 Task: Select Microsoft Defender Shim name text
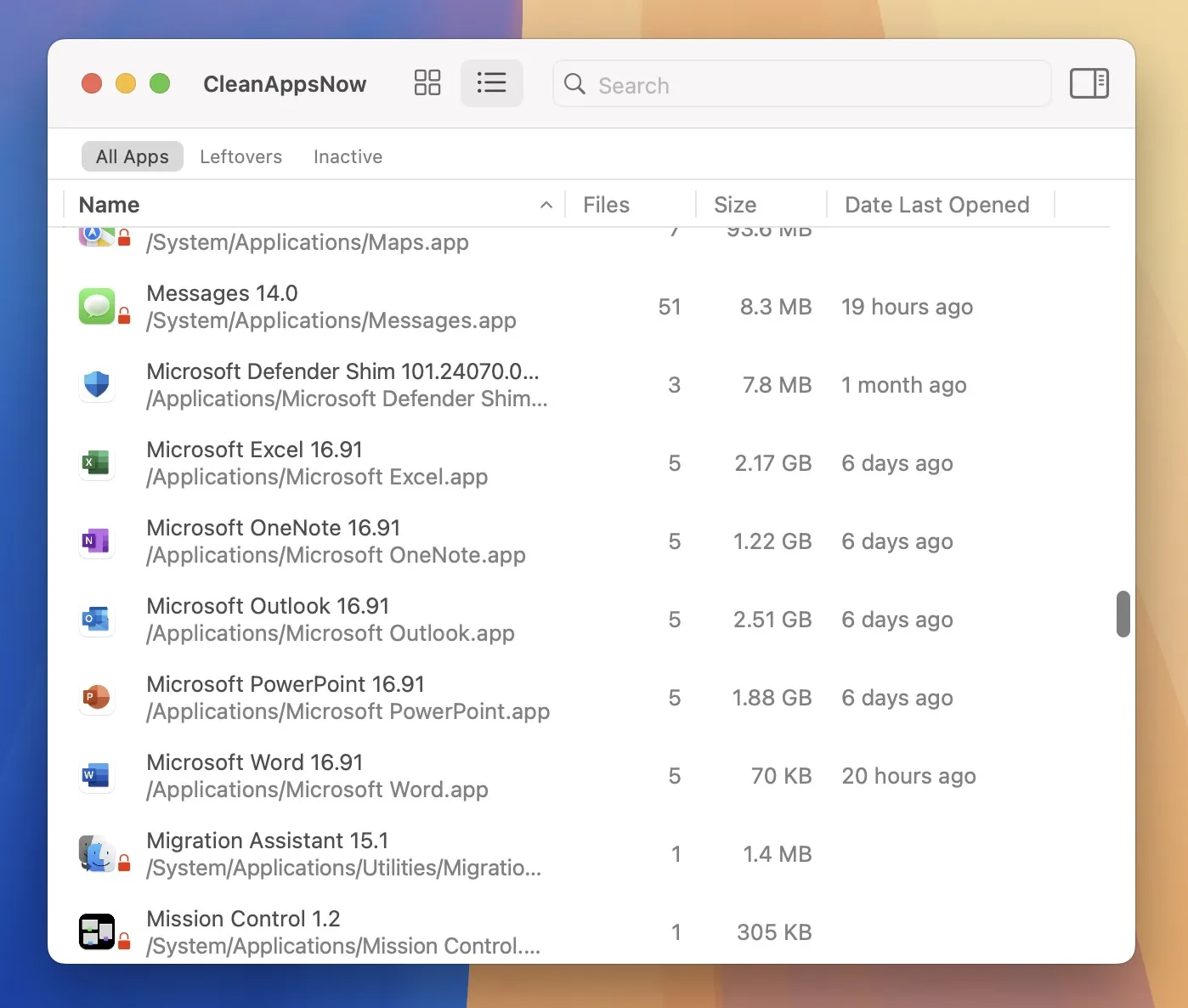[x=342, y=371]
